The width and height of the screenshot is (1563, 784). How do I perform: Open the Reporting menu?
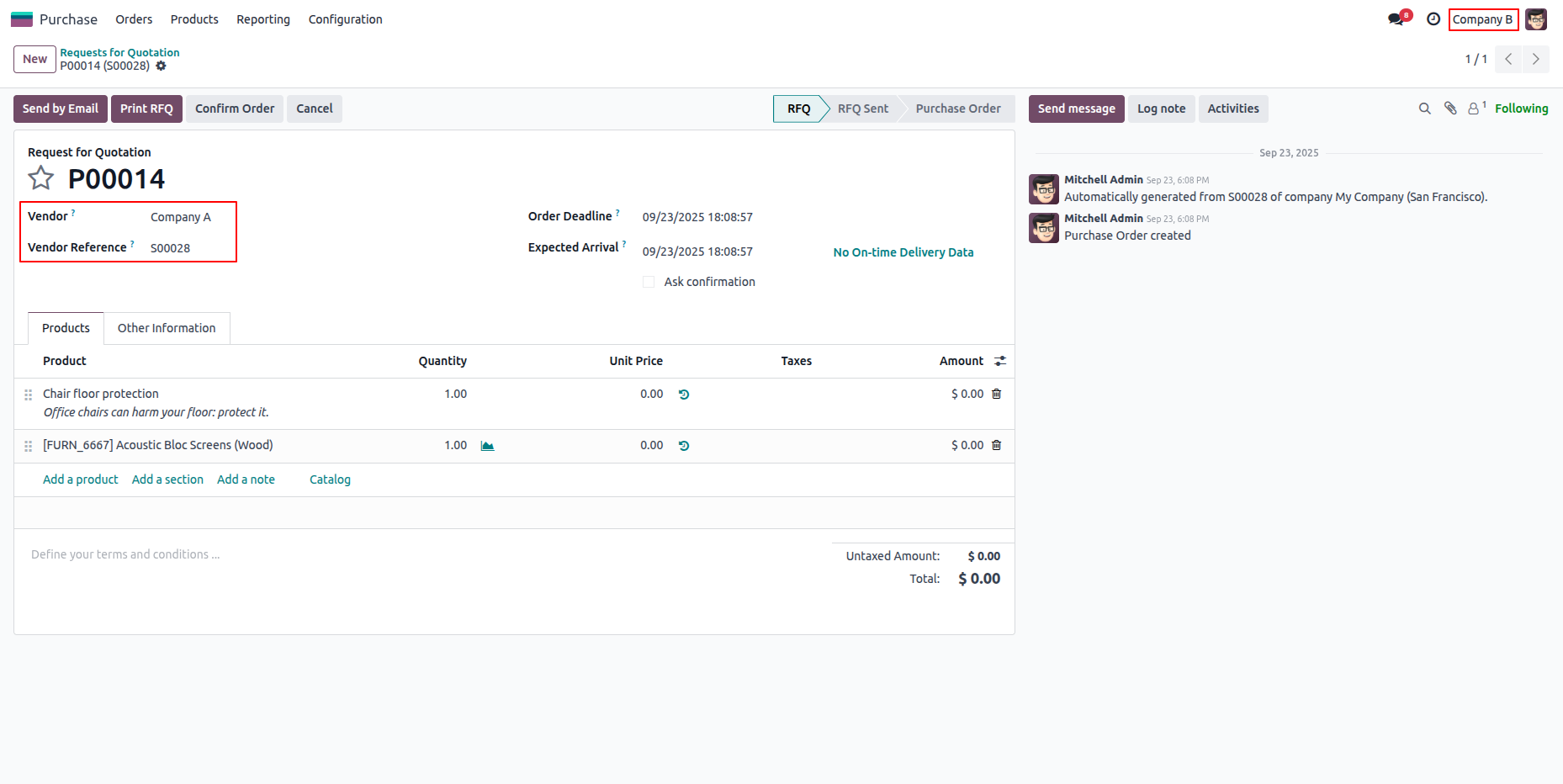[x=262, y=19]
